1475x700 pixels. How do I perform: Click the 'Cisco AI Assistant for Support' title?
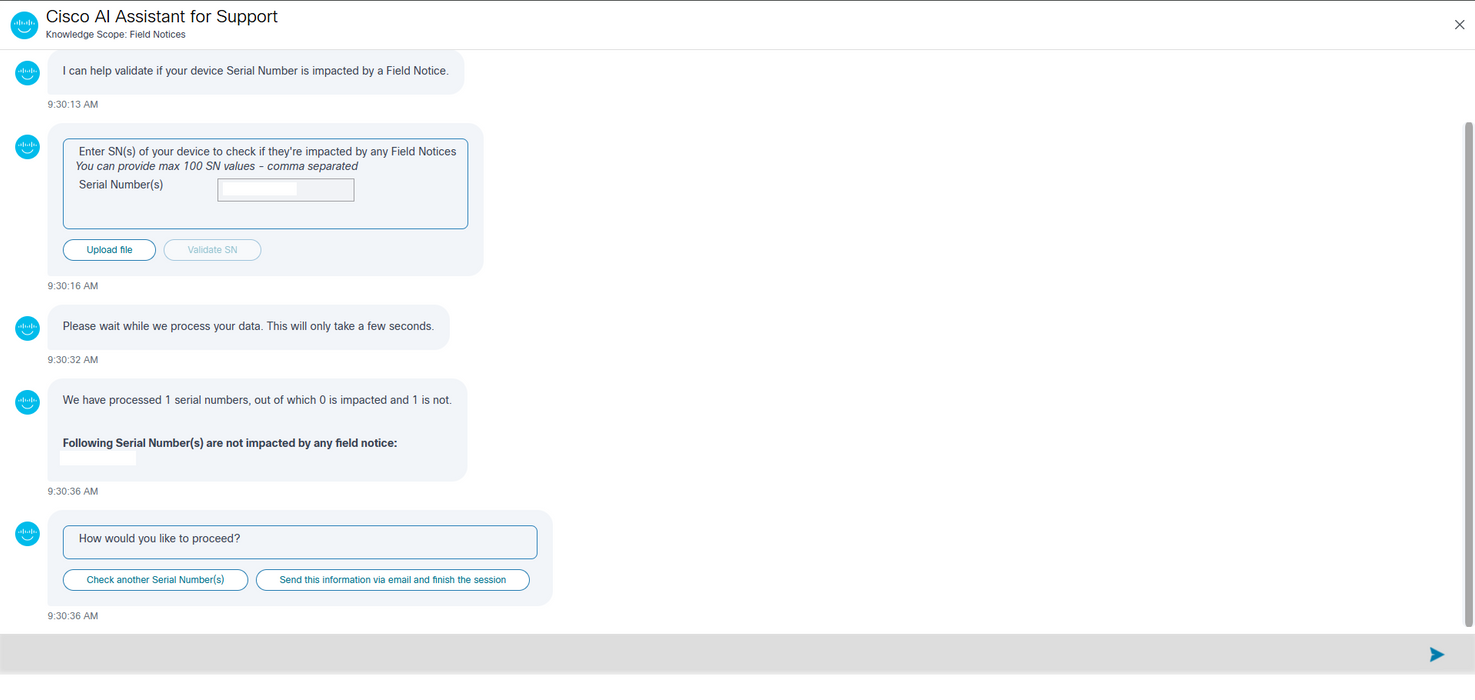(162, 17)
